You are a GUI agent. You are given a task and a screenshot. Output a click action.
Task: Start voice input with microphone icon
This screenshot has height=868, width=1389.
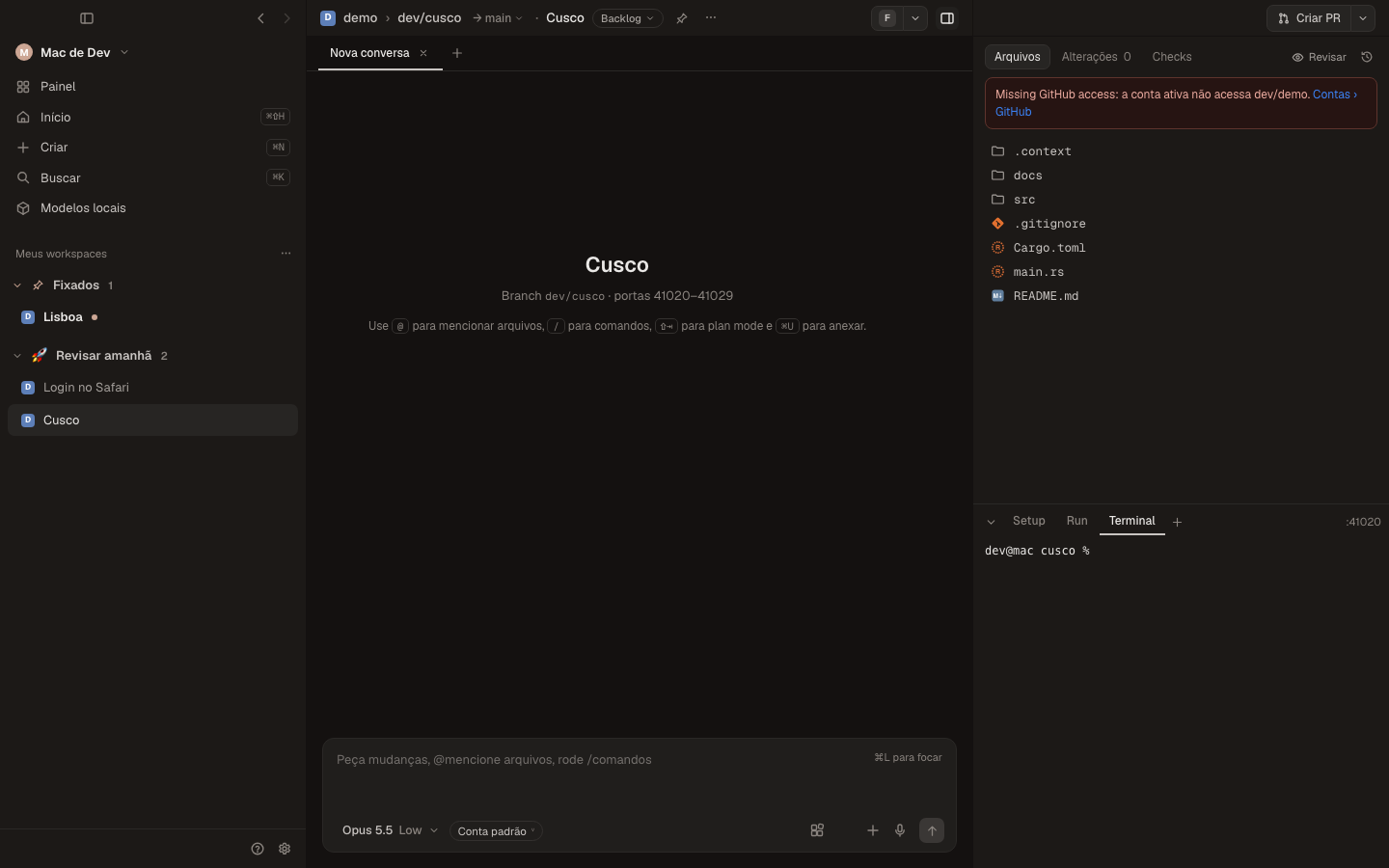[900, 830]
